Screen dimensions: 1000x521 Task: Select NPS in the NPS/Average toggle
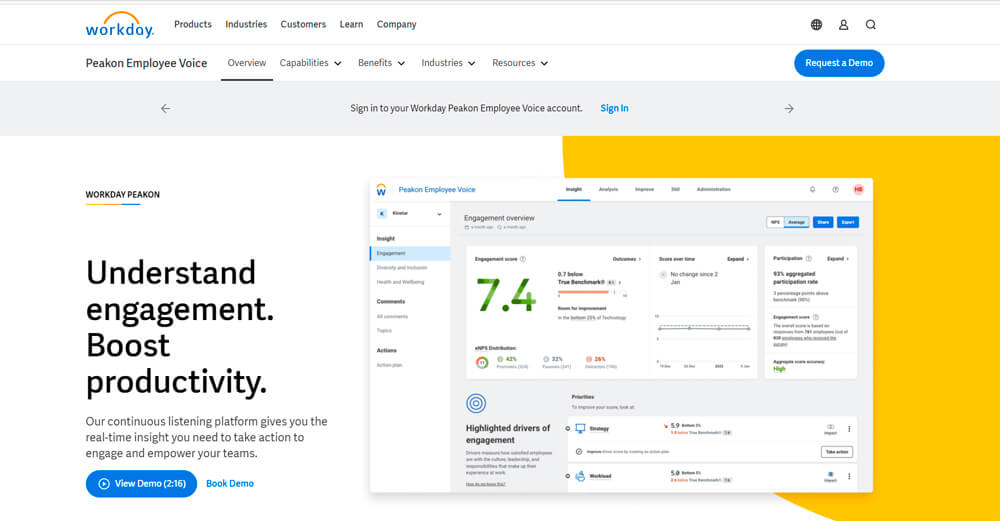point(775,222)
